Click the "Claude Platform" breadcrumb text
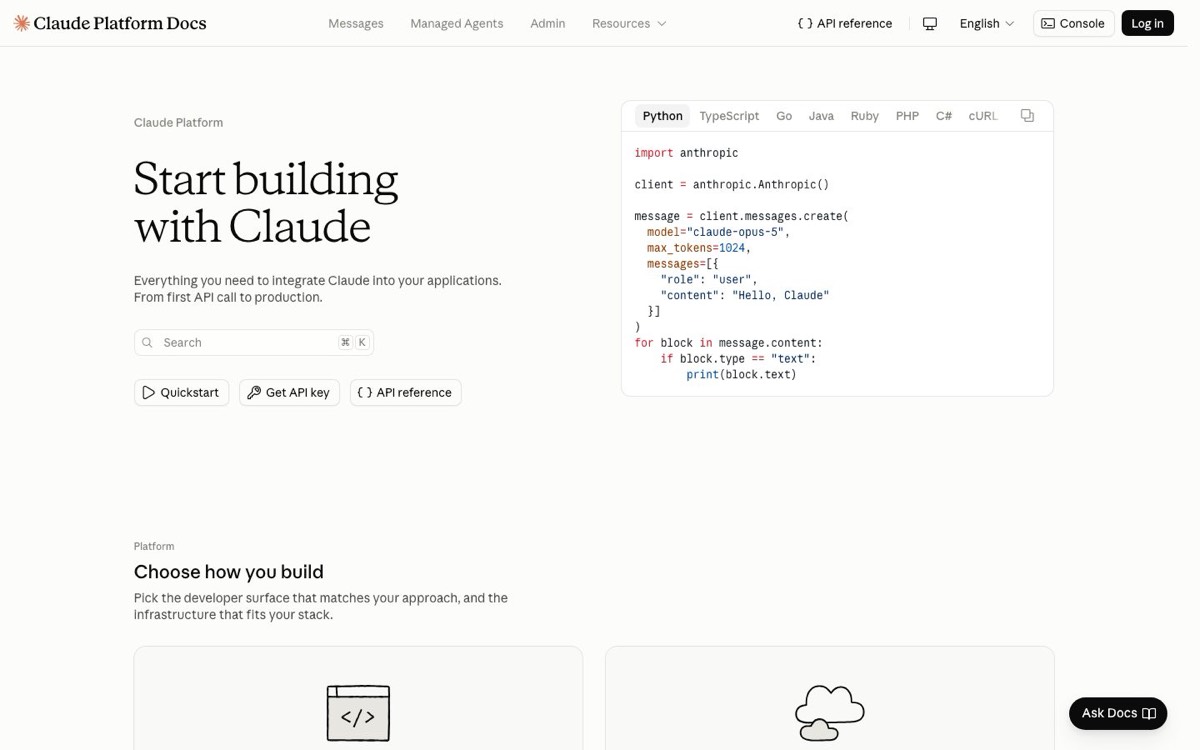The image size is (1200, 750). (x=178, y=122)
